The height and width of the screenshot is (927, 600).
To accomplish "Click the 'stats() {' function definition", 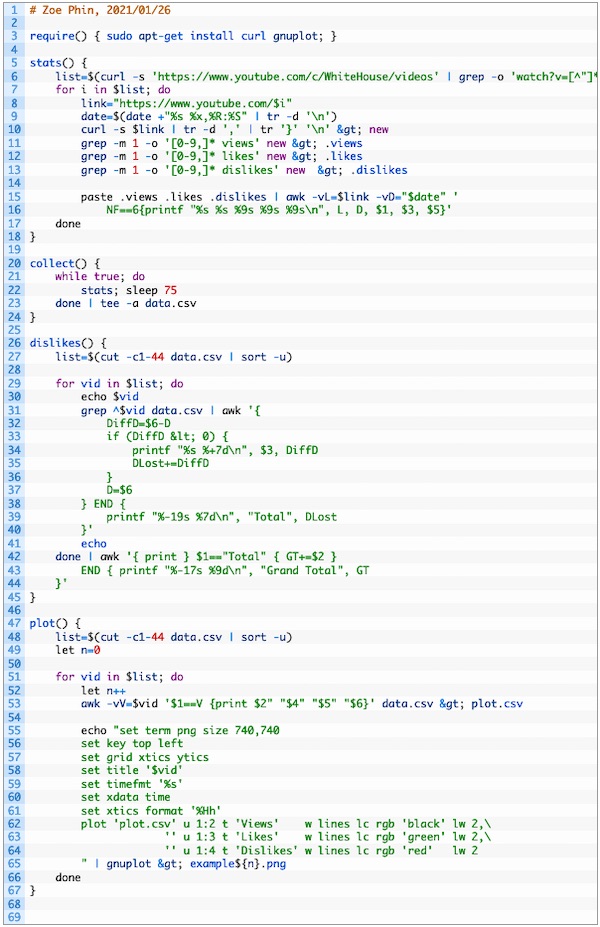I will click(x=59, y=63).
